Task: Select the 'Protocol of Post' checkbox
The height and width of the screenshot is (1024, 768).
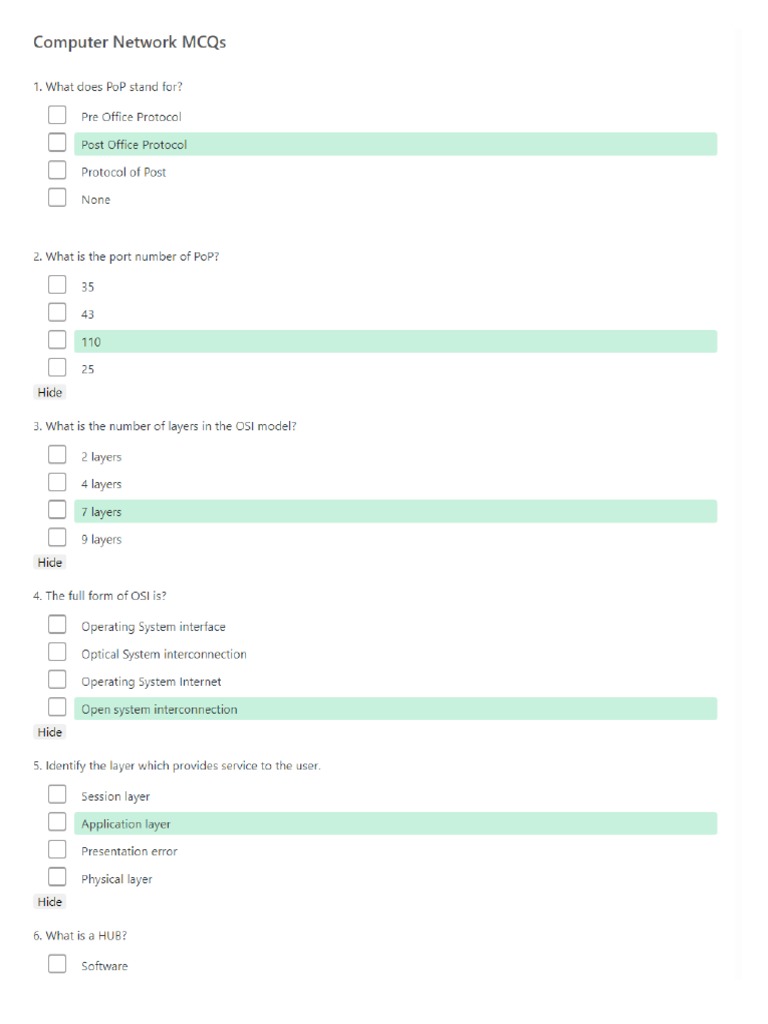Action: (x=58, y=171)
